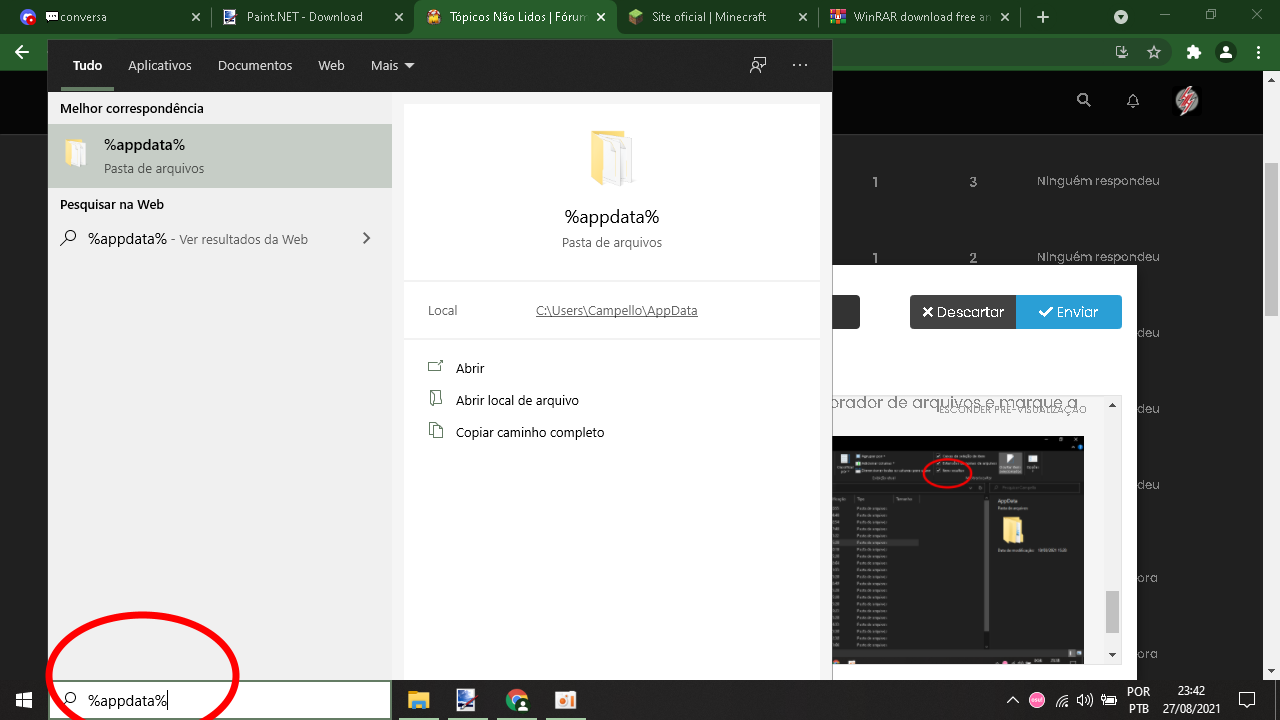Open search feedback icon in header
Viewport: 1280px width, 720px height.
758,65
